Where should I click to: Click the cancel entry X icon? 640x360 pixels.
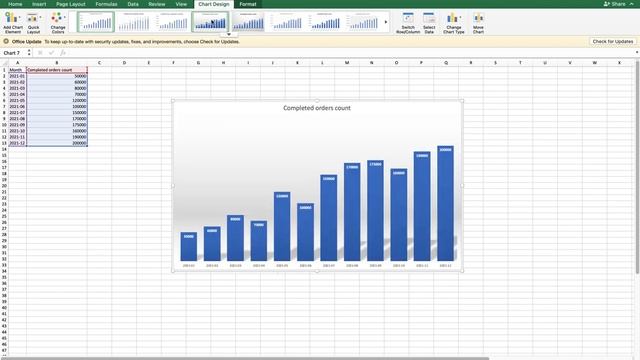[40, 53]
